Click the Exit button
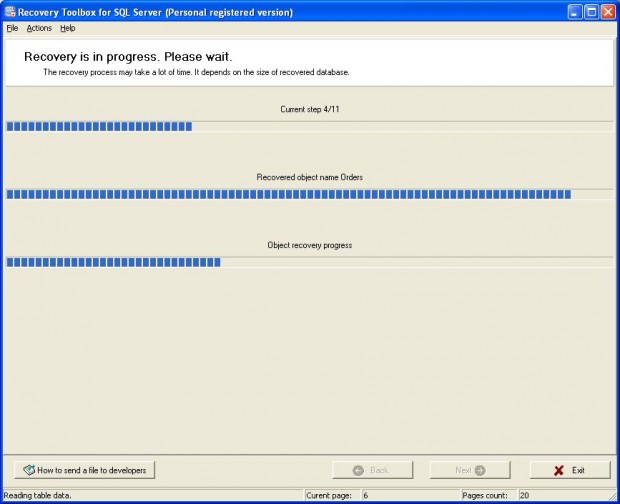The image size is (620, 504). [570, 470]
